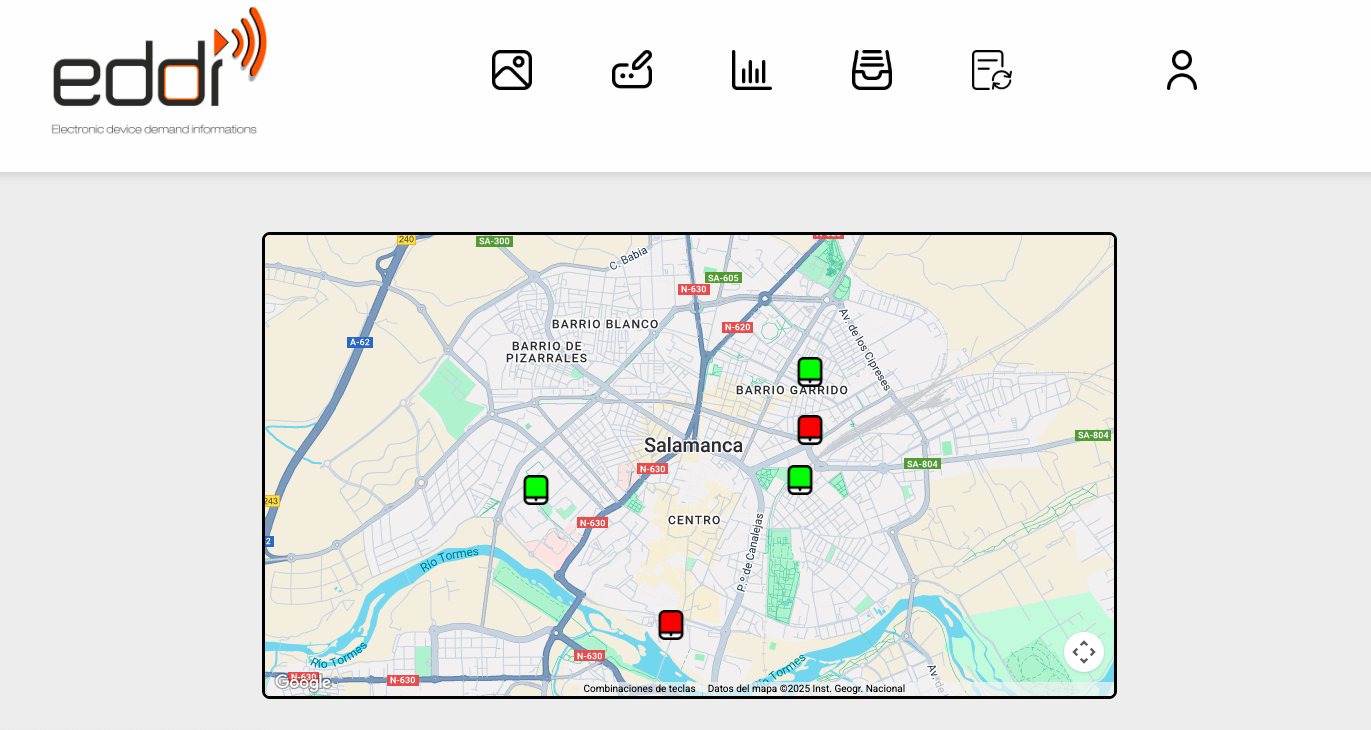Click the Salamanca city label
Image resolution: width=1371 pixels, height=730 pixels.
click(694, 445)
